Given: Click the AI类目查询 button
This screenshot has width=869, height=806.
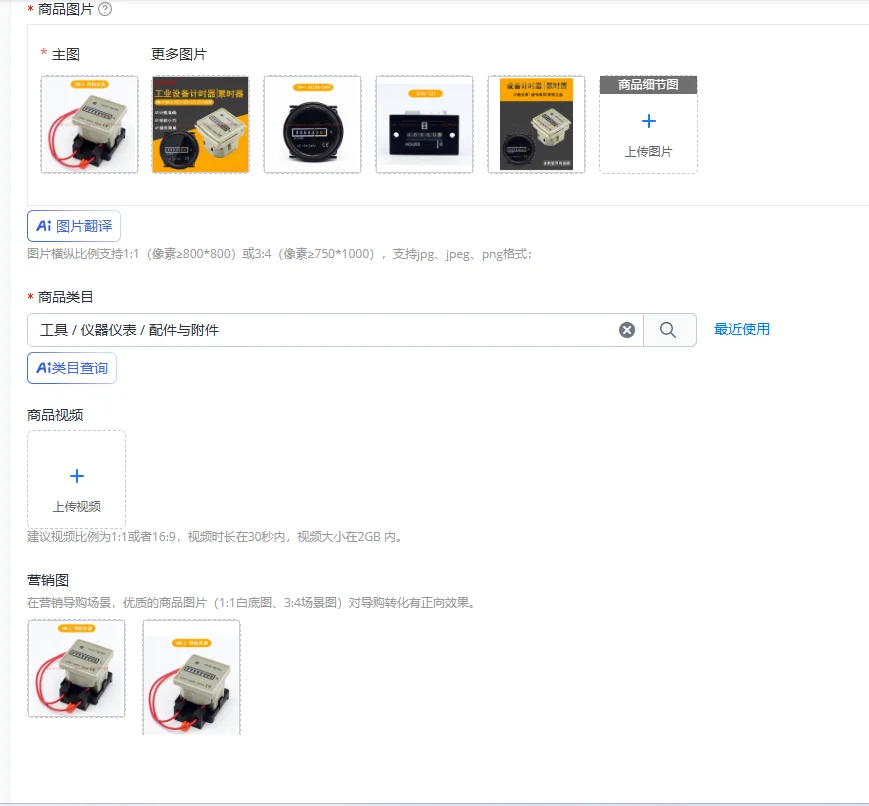Looking at the screenshot, I should [72, 368].
